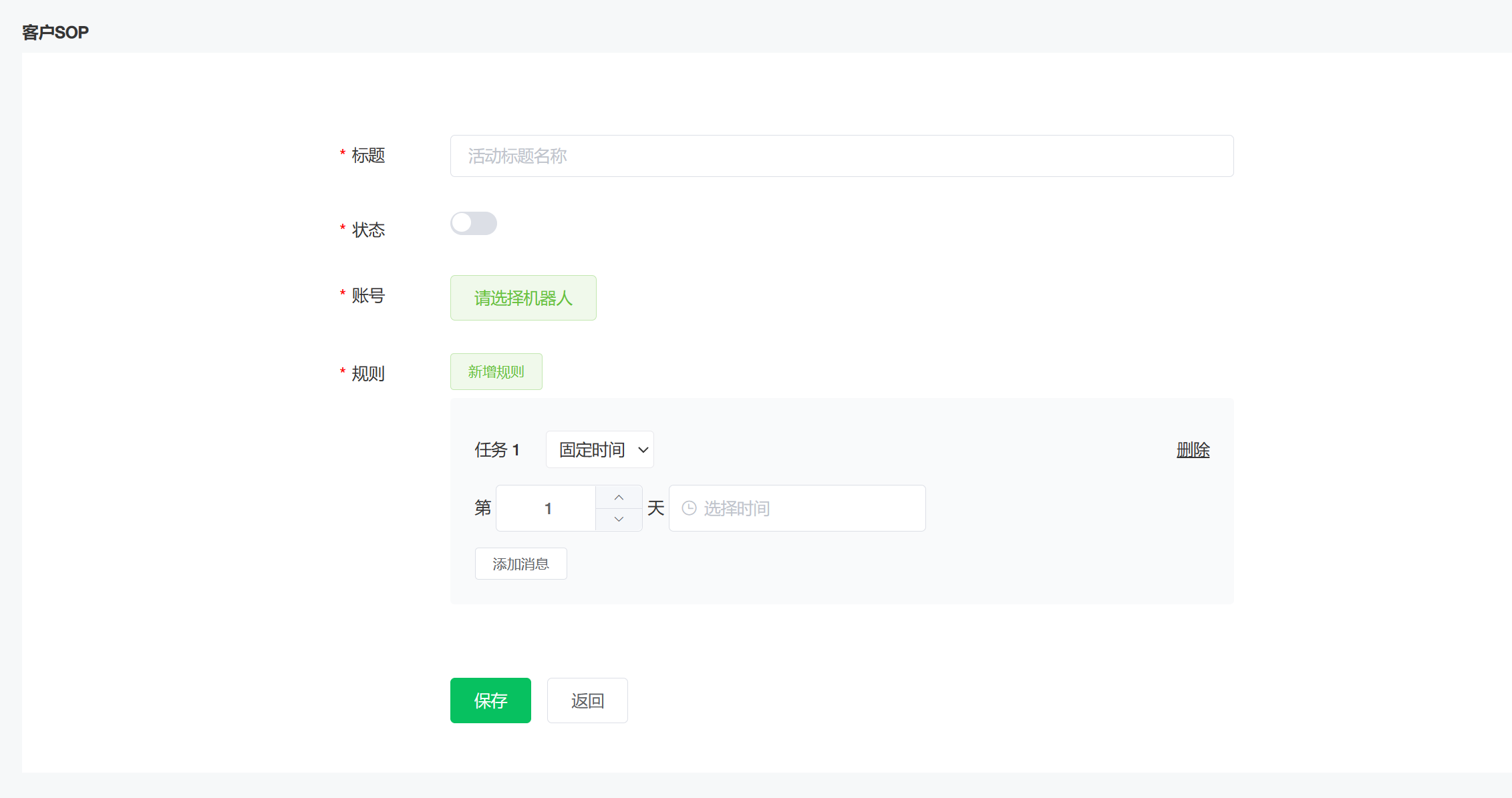Screen dimensions: 1512x798
Task: Click the 客户SOP page header
Action: pos(54,31)
